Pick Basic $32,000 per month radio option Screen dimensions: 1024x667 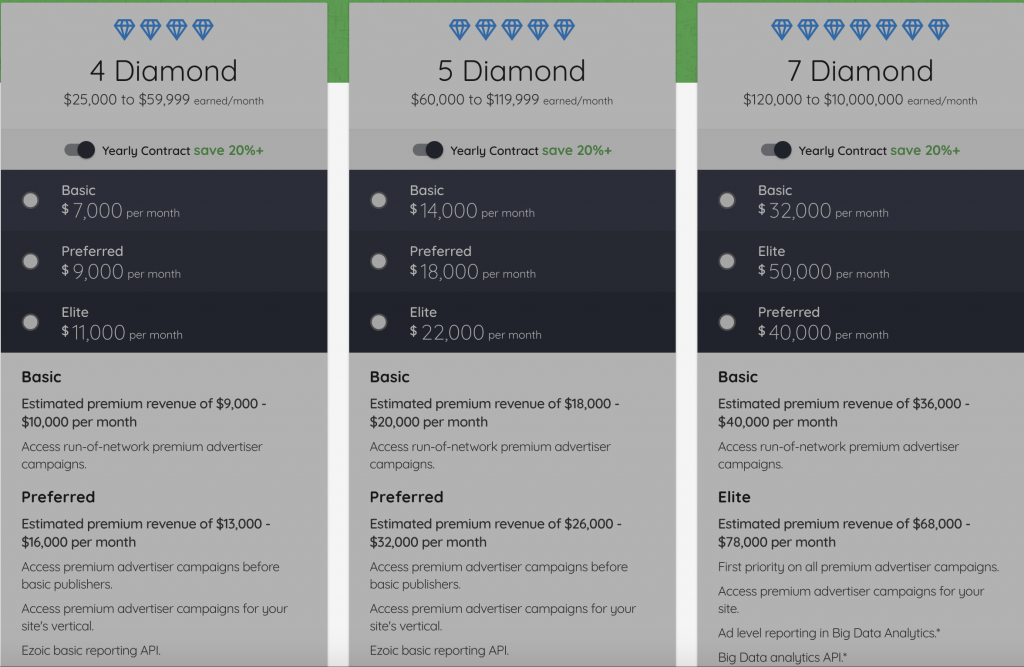pyautogui.click(x=727, y=201)
